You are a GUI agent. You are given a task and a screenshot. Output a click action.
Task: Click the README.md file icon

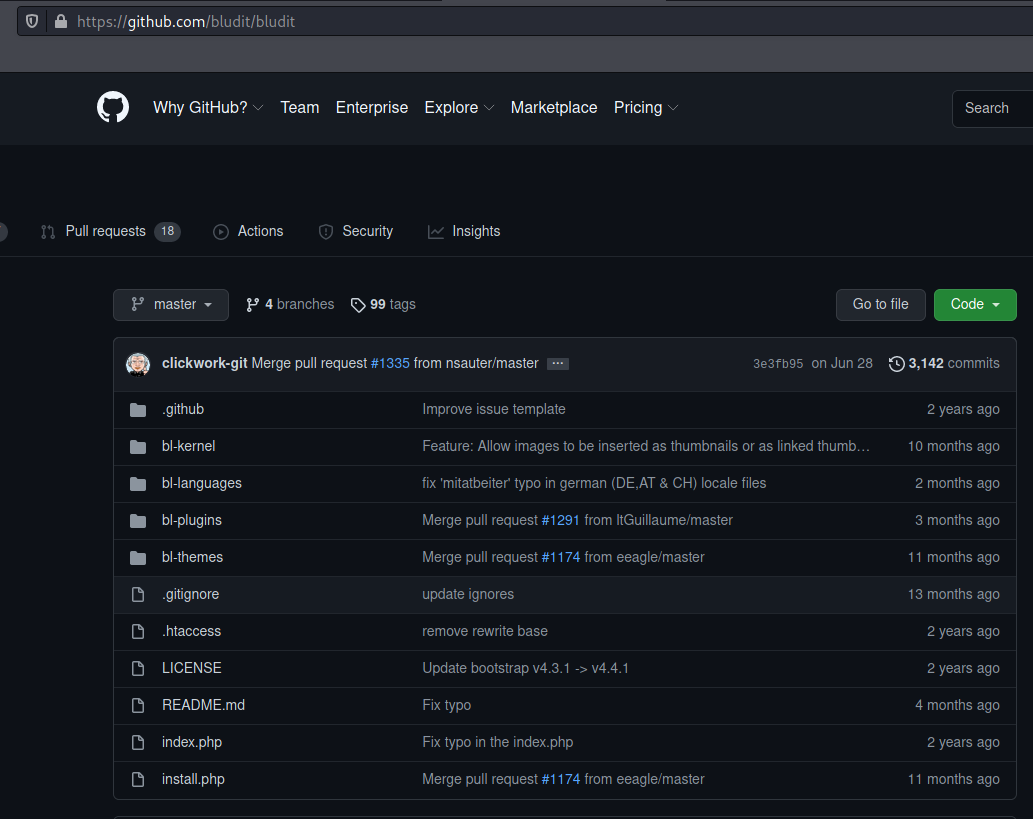[x=138, y=705]
